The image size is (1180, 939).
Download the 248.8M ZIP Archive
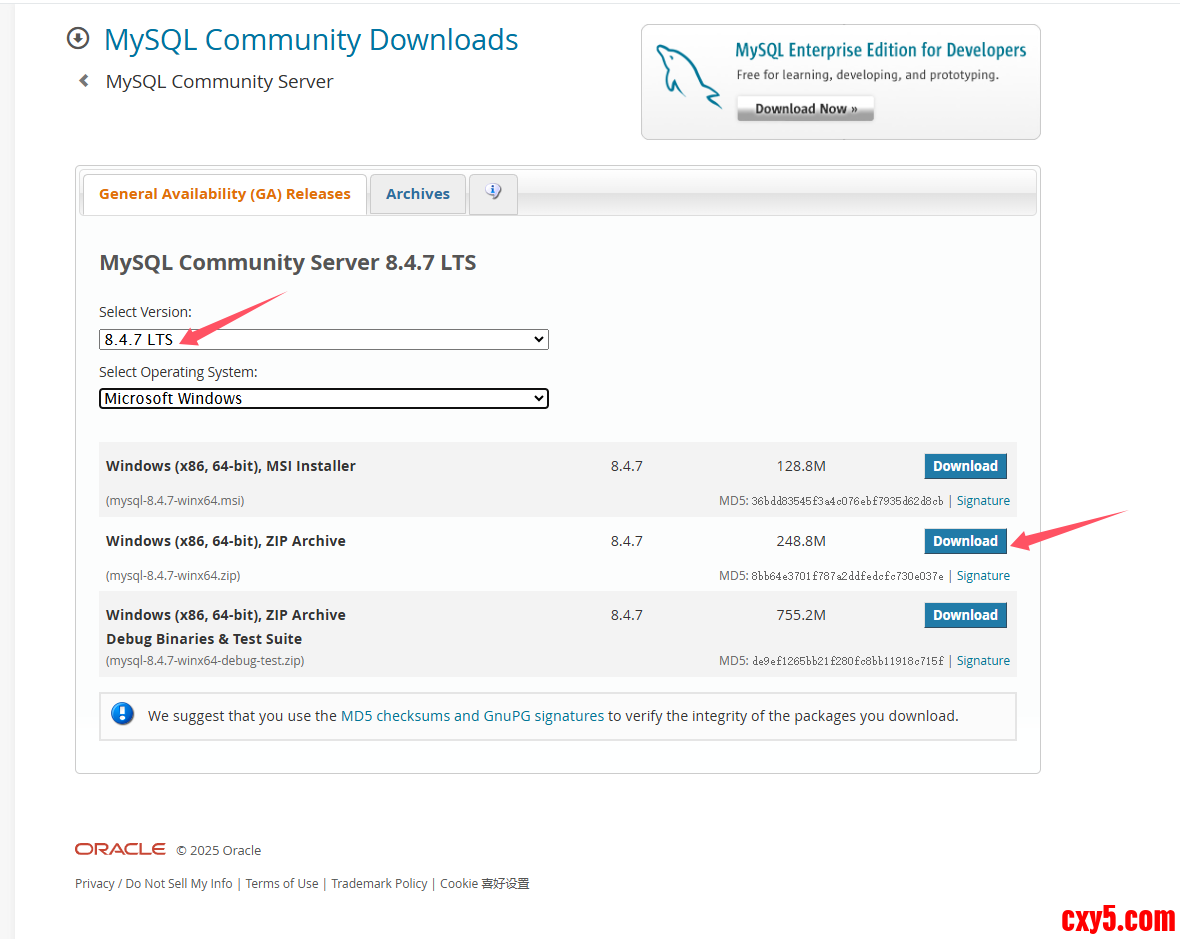pos(965,541)
